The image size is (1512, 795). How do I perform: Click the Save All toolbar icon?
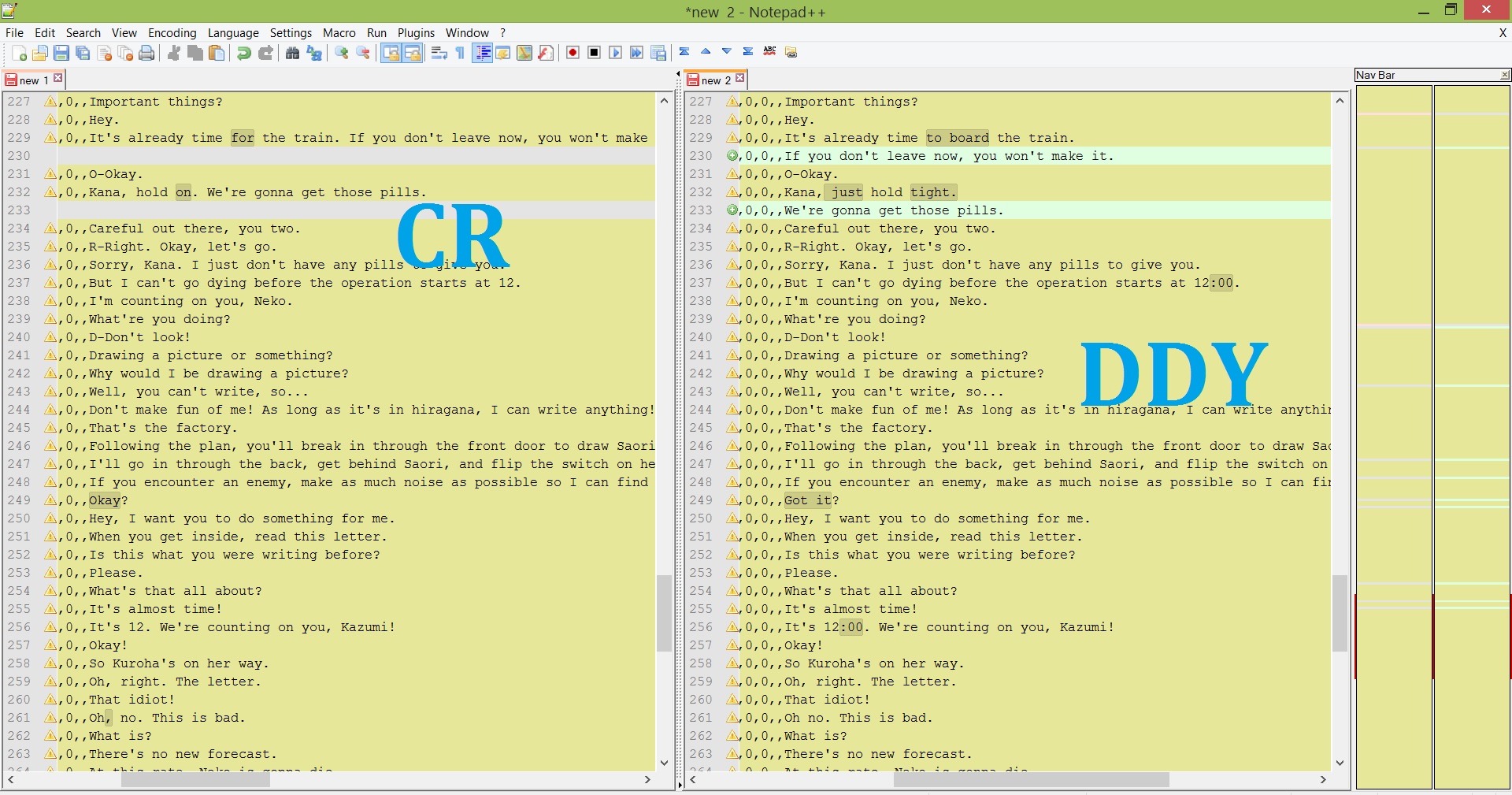pos(83,53)
